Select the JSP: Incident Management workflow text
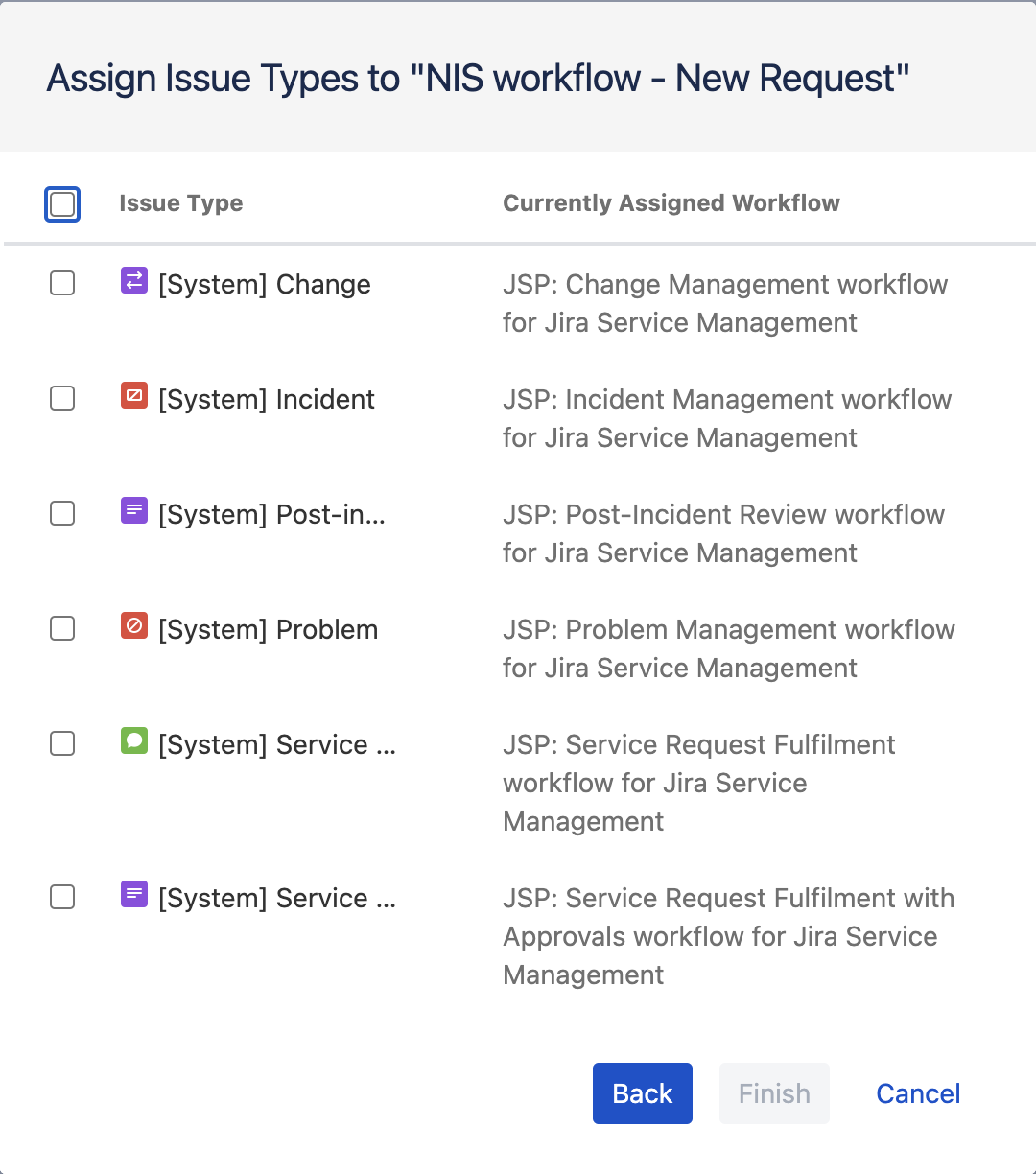The image size is (1036, 1174). 727,399
